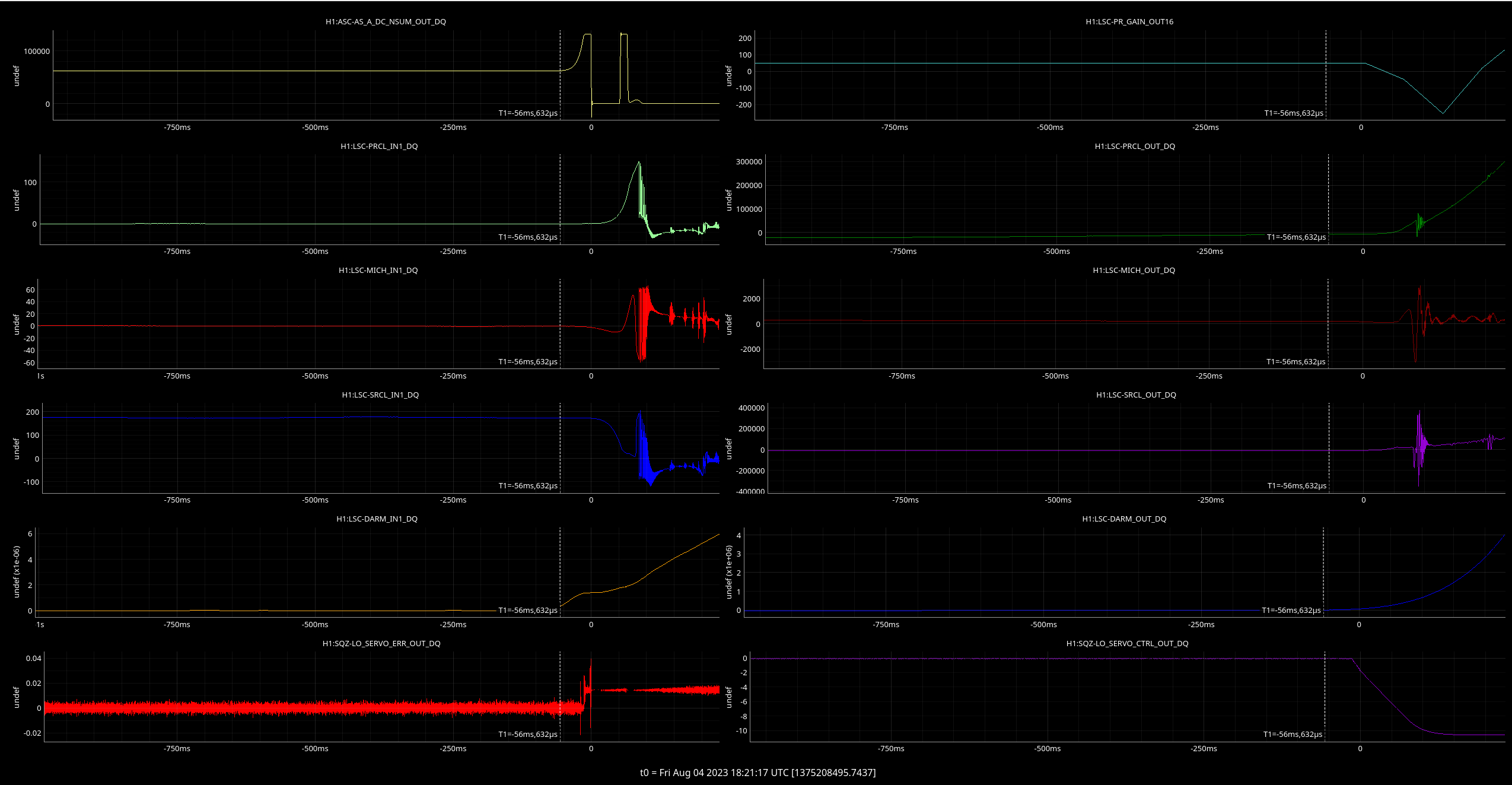Select the H1:LSC-SRCL_OUT_DQ plot title

pyautogui.click(x=1136, y=395)
